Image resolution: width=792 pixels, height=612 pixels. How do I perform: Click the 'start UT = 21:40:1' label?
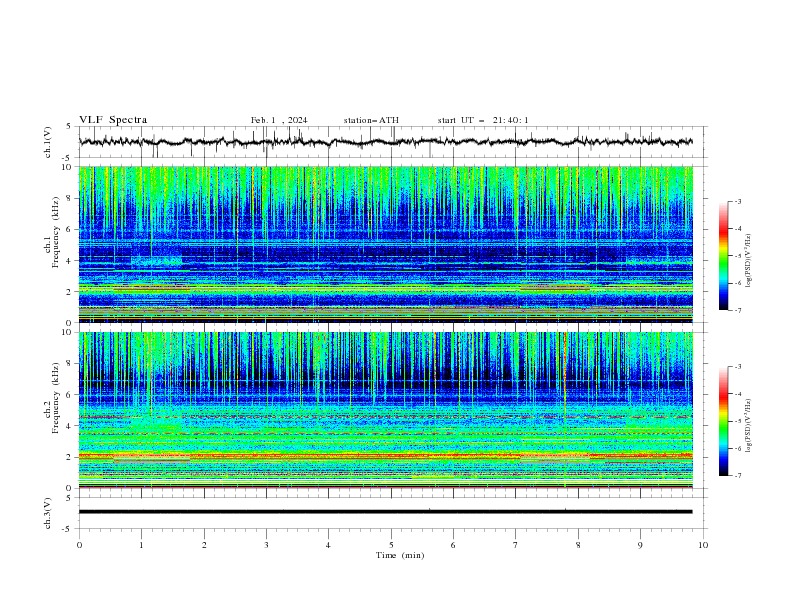pos(483,120)
